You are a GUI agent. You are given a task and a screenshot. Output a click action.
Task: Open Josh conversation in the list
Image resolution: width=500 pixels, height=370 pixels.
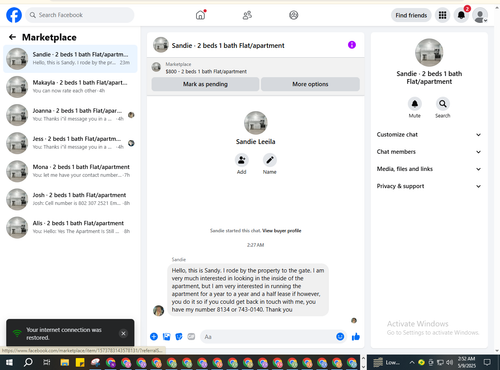70,199
